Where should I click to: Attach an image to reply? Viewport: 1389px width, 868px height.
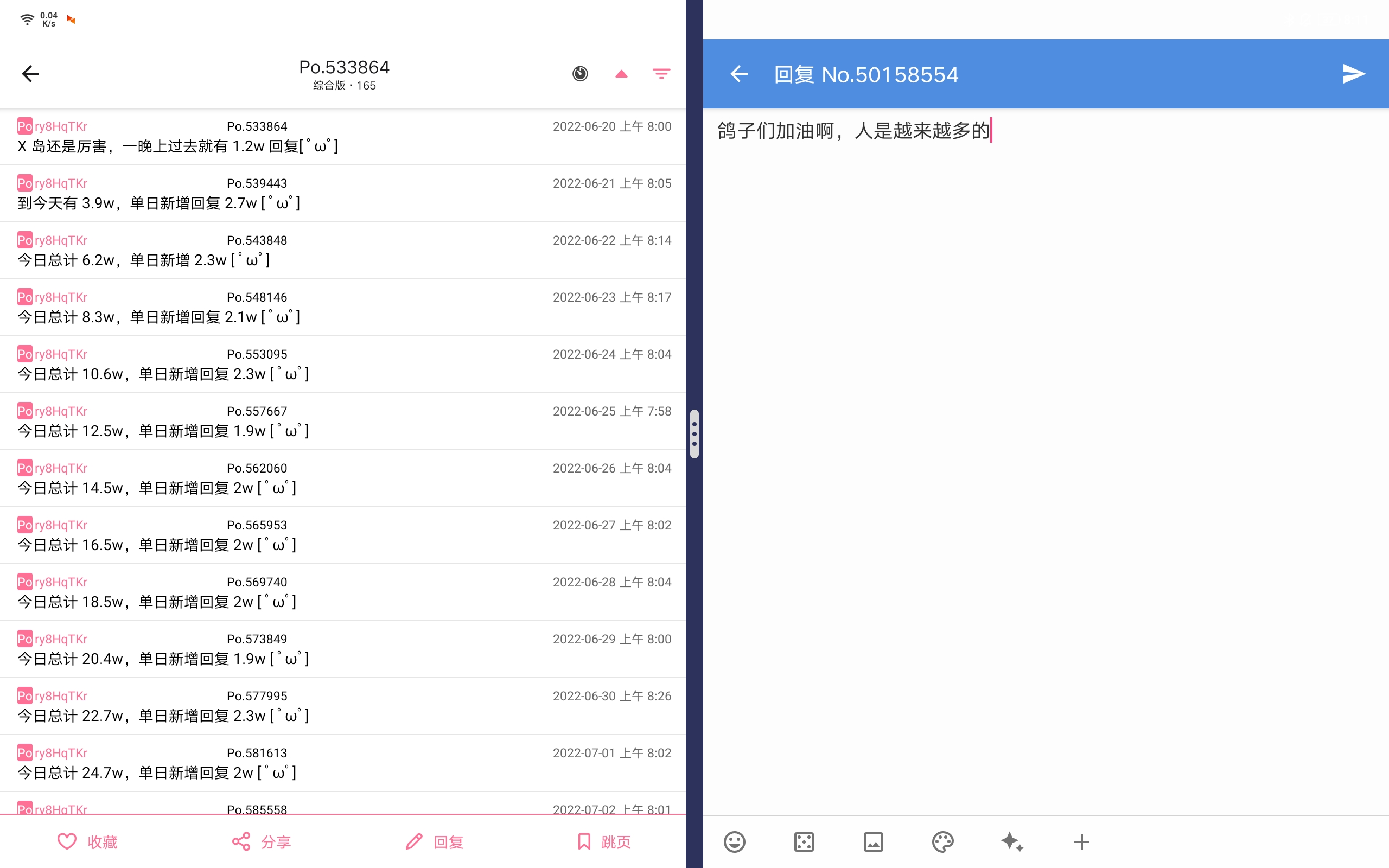coord(873,841)
